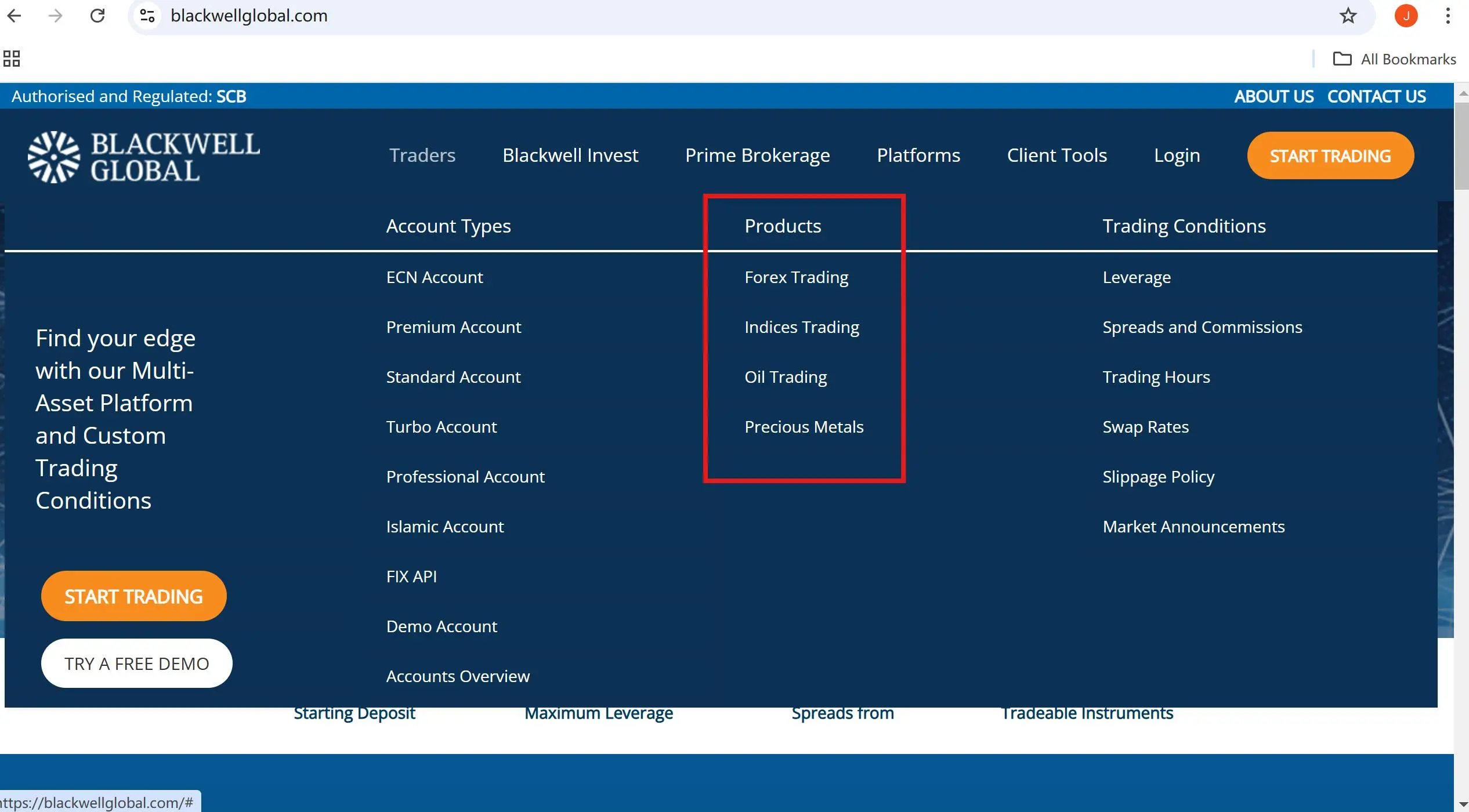Open Premium Account page

(x=454, y=327)
